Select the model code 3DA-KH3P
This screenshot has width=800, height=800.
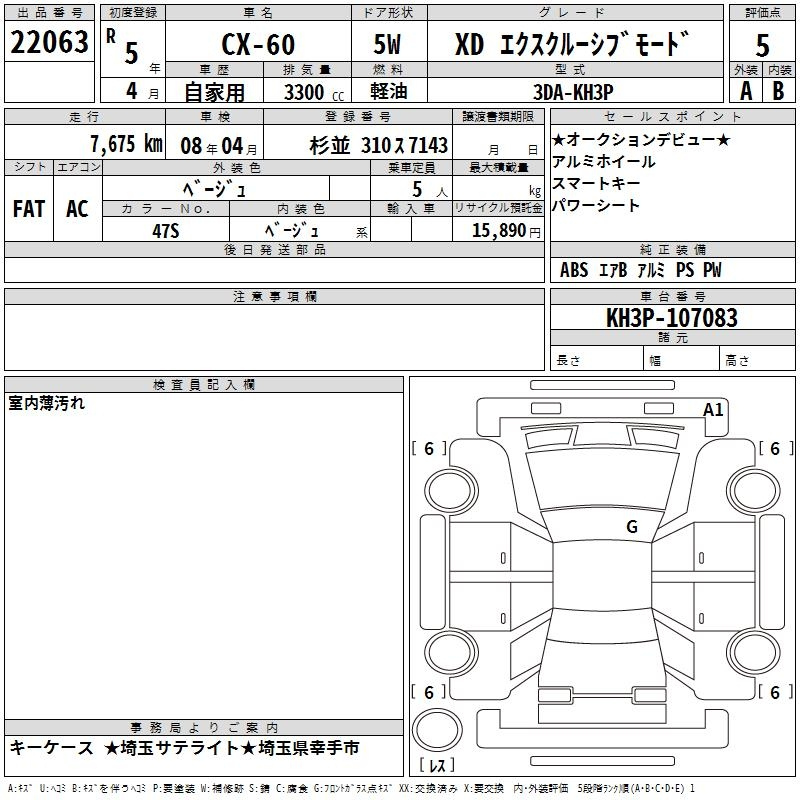click(x=575, y=90)
